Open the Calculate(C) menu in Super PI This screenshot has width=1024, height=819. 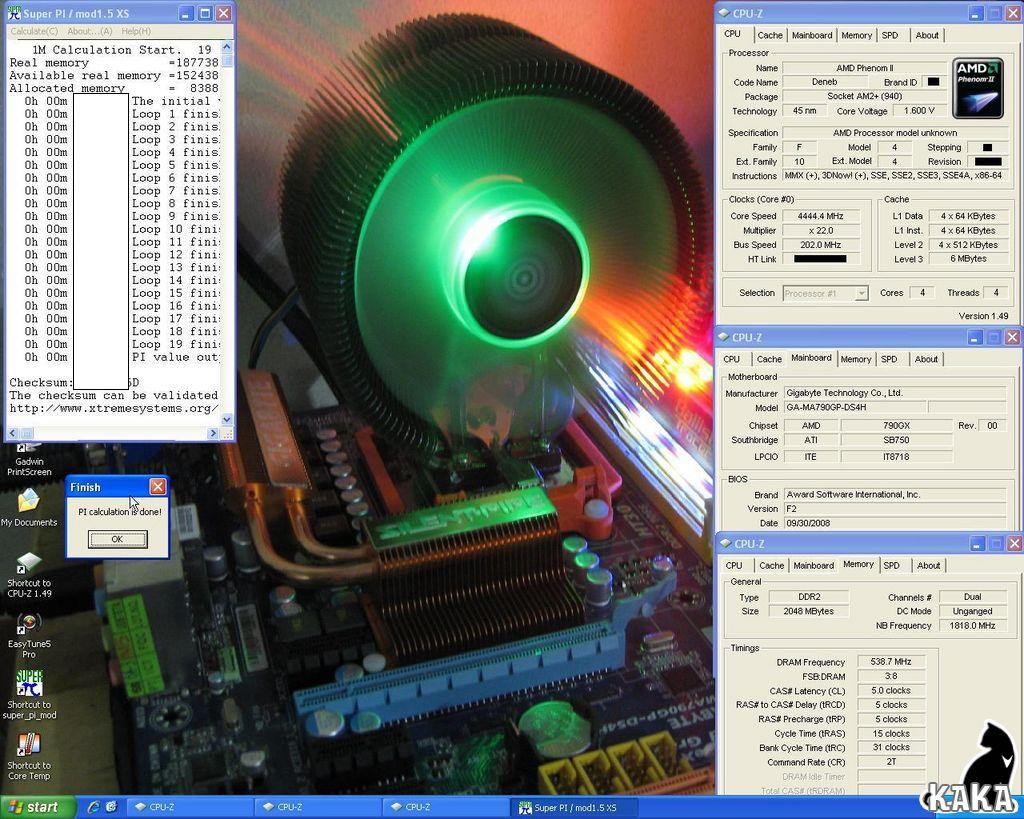tap(34, 31)
